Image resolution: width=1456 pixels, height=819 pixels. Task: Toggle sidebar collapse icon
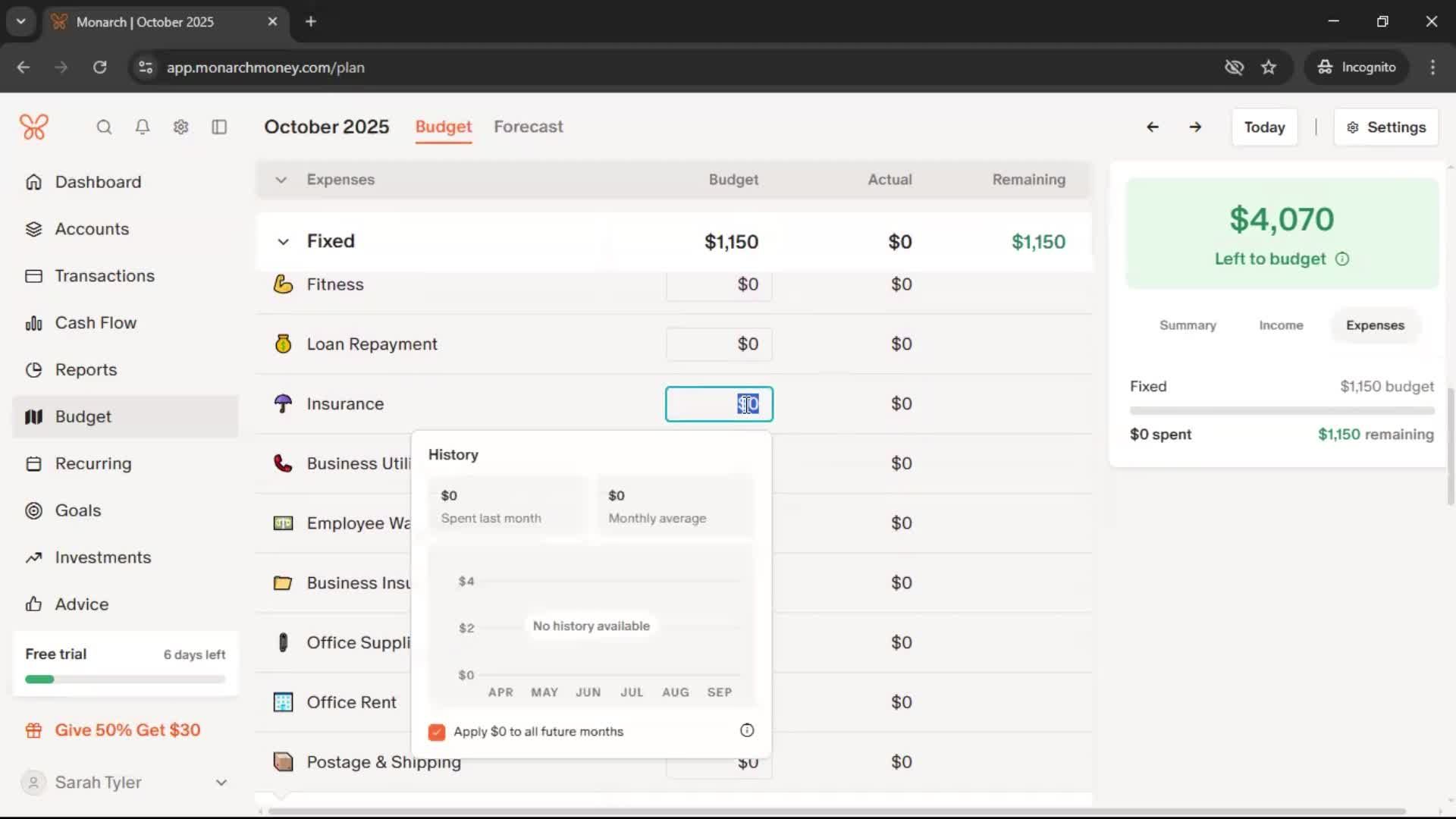pos(219,127)
